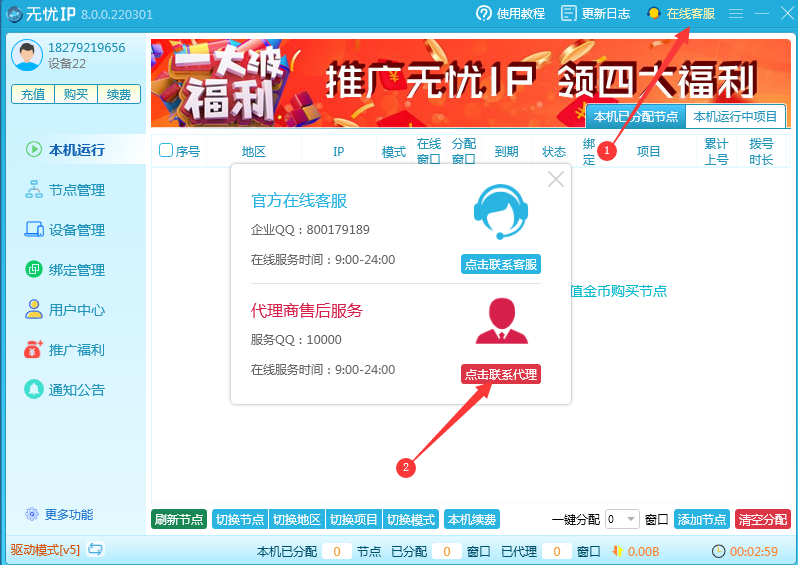Click the 添加节点 button

click(x=702, y=519)
